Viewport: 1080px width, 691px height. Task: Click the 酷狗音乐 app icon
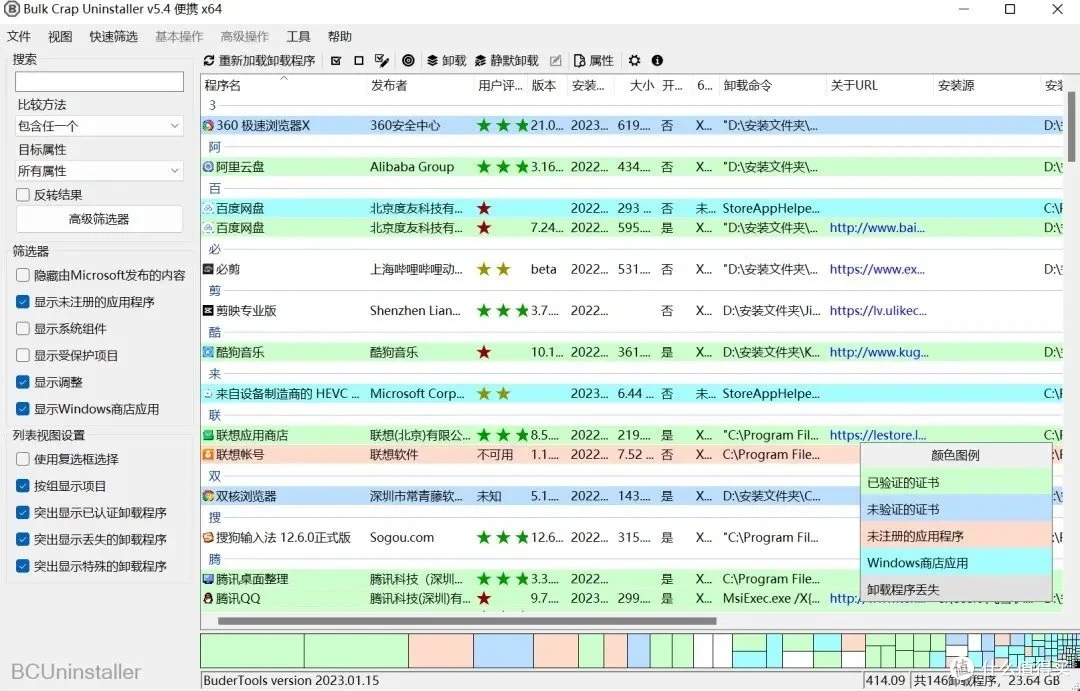pyautogui.click(x=208, y=352)
